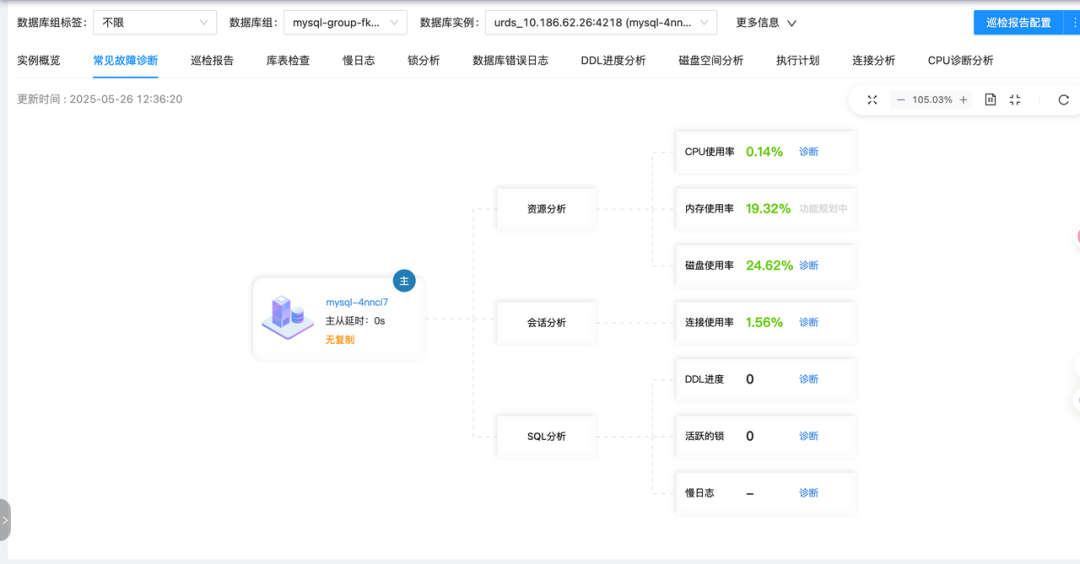Select the 资源分析 node box
Image resolution: width=1080 pixels, height=564 pixels.
point(546,209)
